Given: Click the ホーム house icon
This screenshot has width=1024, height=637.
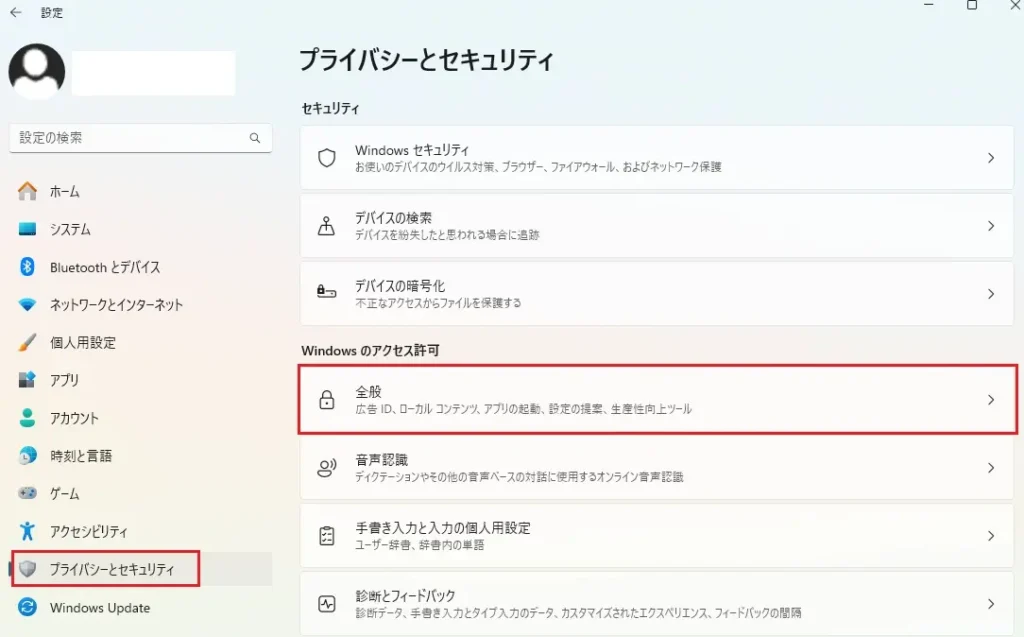Looking at the screenshot, I should point(27,191).
